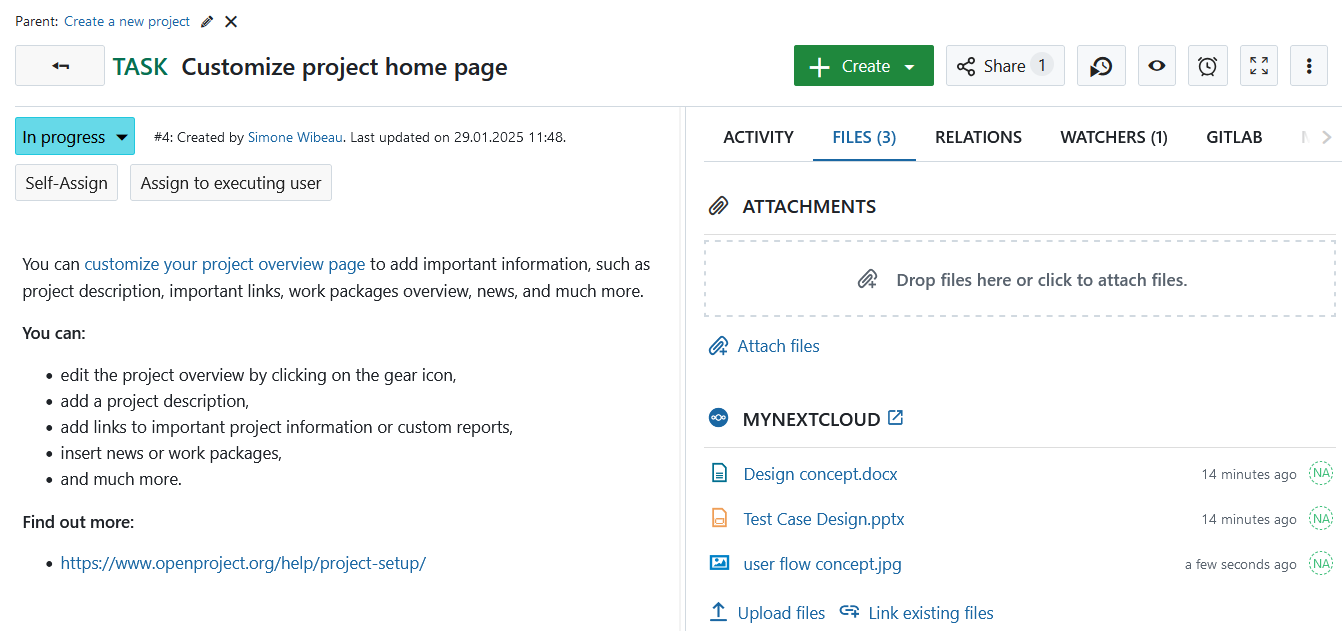Edit parent with the pencil icon
This screenshot has height=631, width=1342.
coord(207,21)
